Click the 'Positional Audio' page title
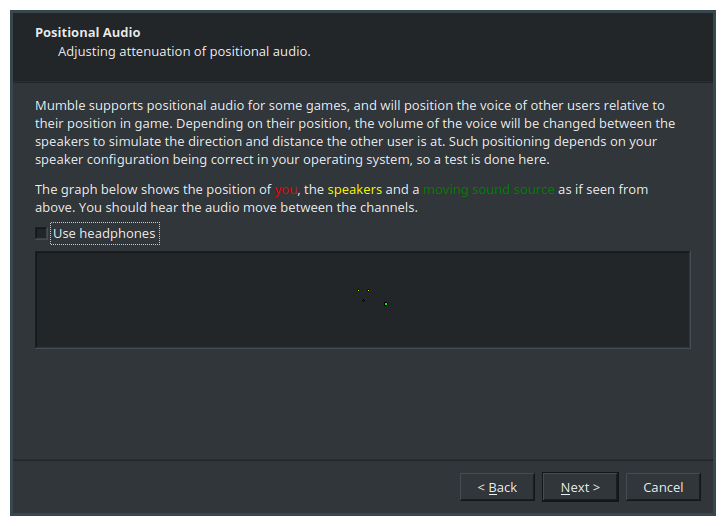The width and height of the screenshot is (726, 526). coord(88,32)
